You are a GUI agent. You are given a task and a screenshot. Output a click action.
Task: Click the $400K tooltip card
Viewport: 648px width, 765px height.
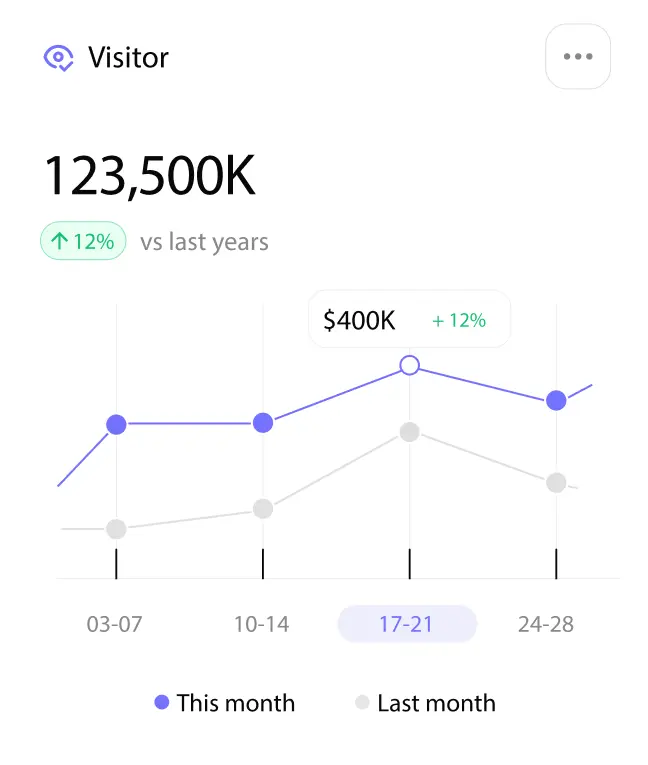(409, 320)
